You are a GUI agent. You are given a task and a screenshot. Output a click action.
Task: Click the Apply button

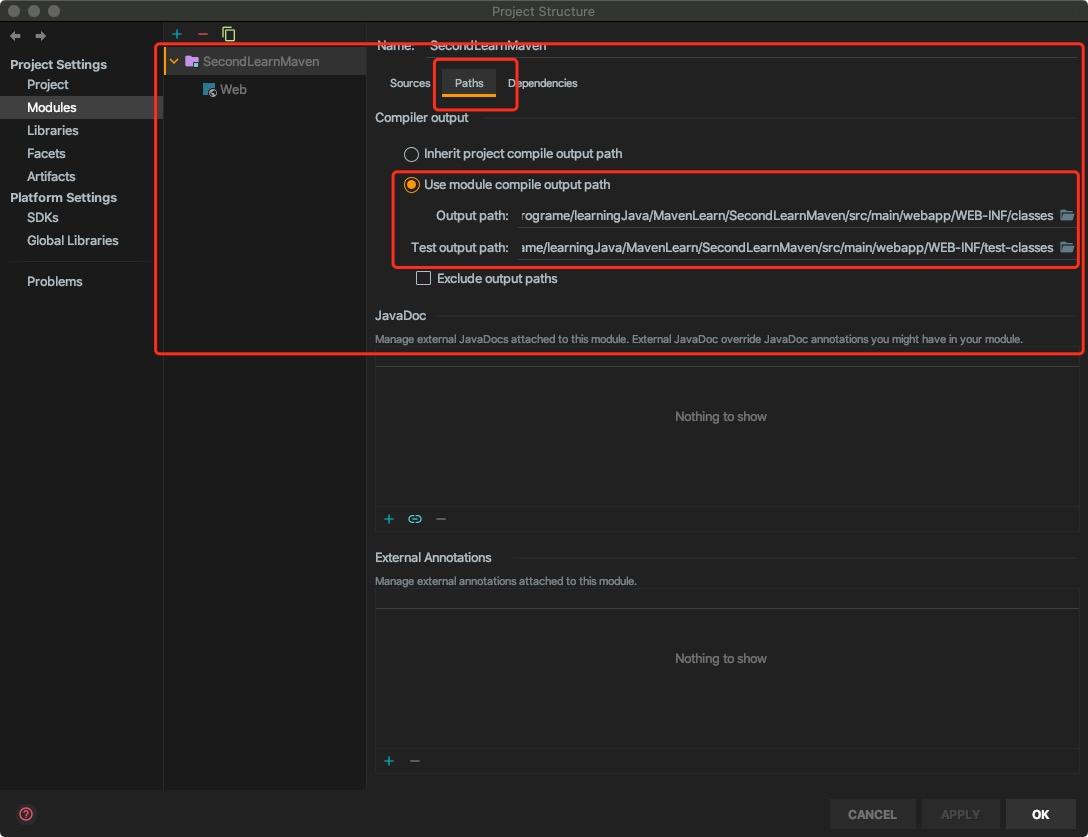[x=960, y=814]
